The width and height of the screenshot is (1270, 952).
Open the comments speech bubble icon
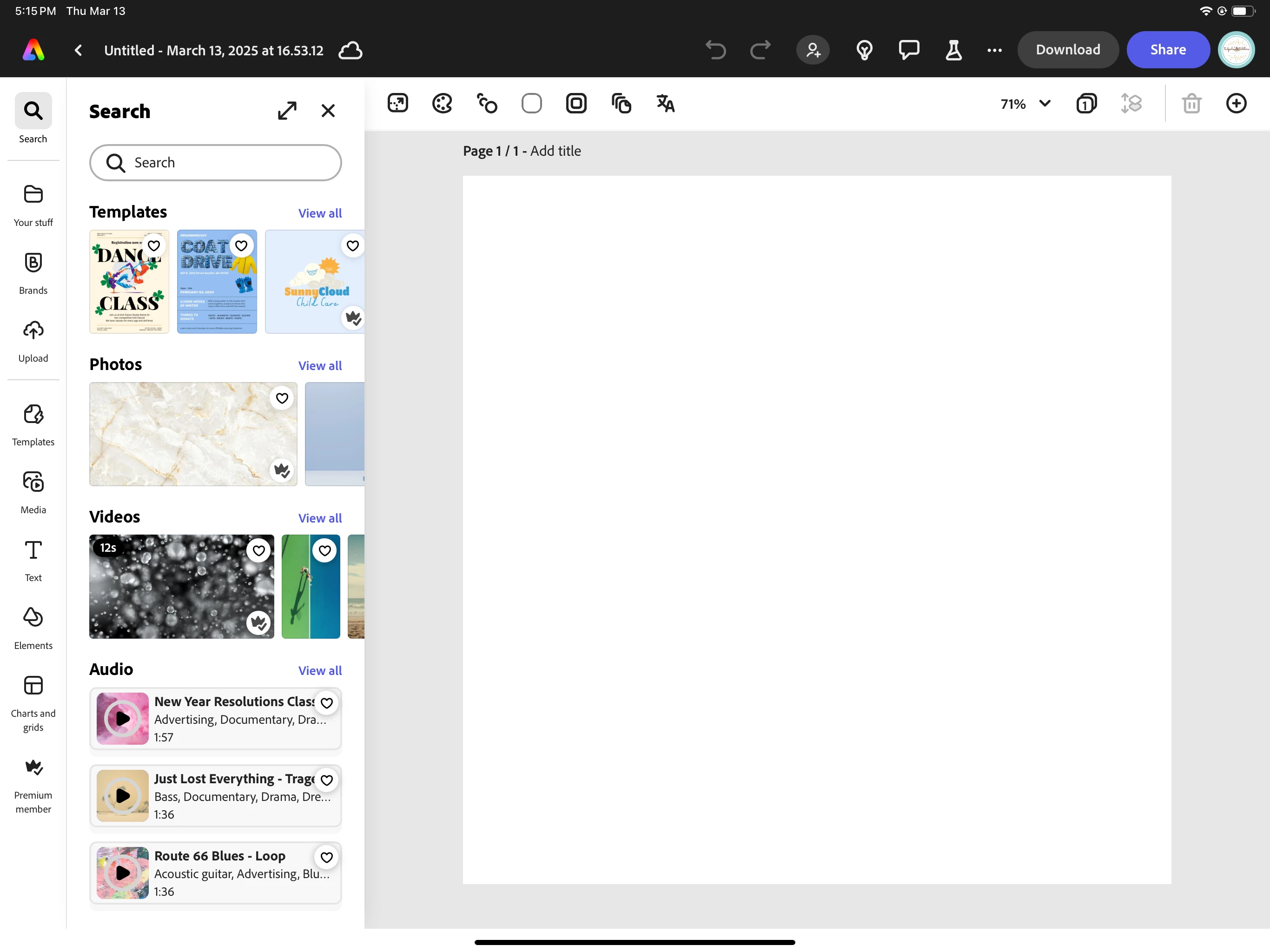(x=908, y=50)
